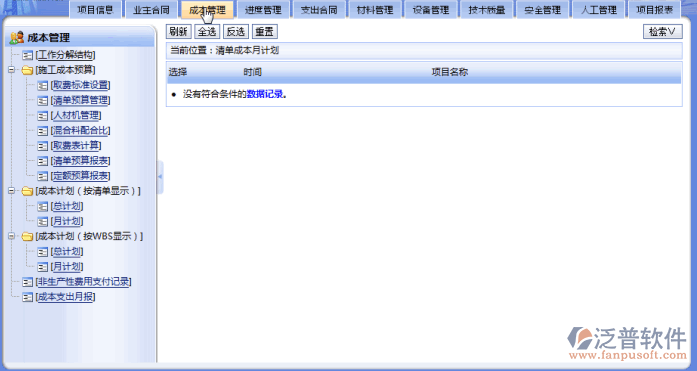Collapse the 施工成本预算 tree node
The image size is (697, 371).
pyautogui.click(x=12, y=70)
